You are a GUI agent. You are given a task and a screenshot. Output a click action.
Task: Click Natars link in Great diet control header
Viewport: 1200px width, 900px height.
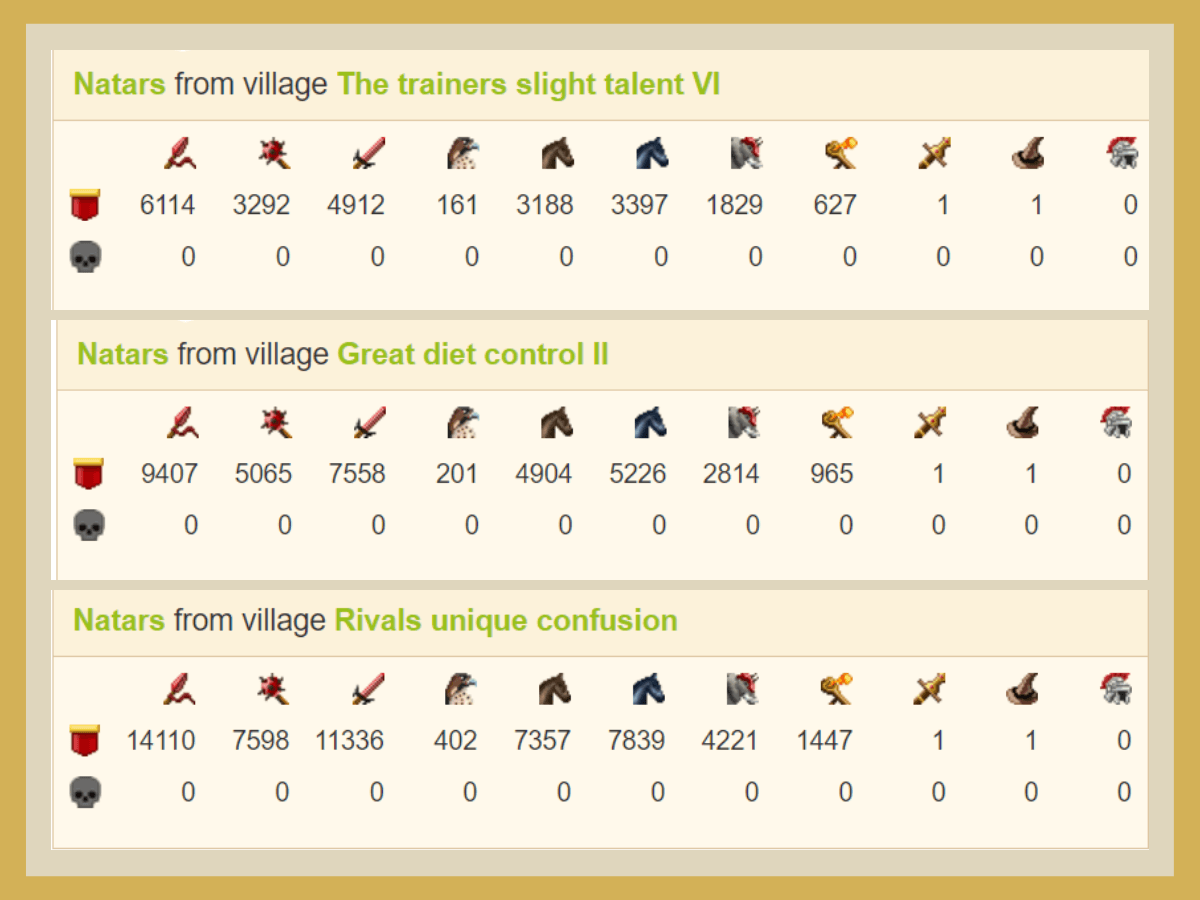coord(123,354)
